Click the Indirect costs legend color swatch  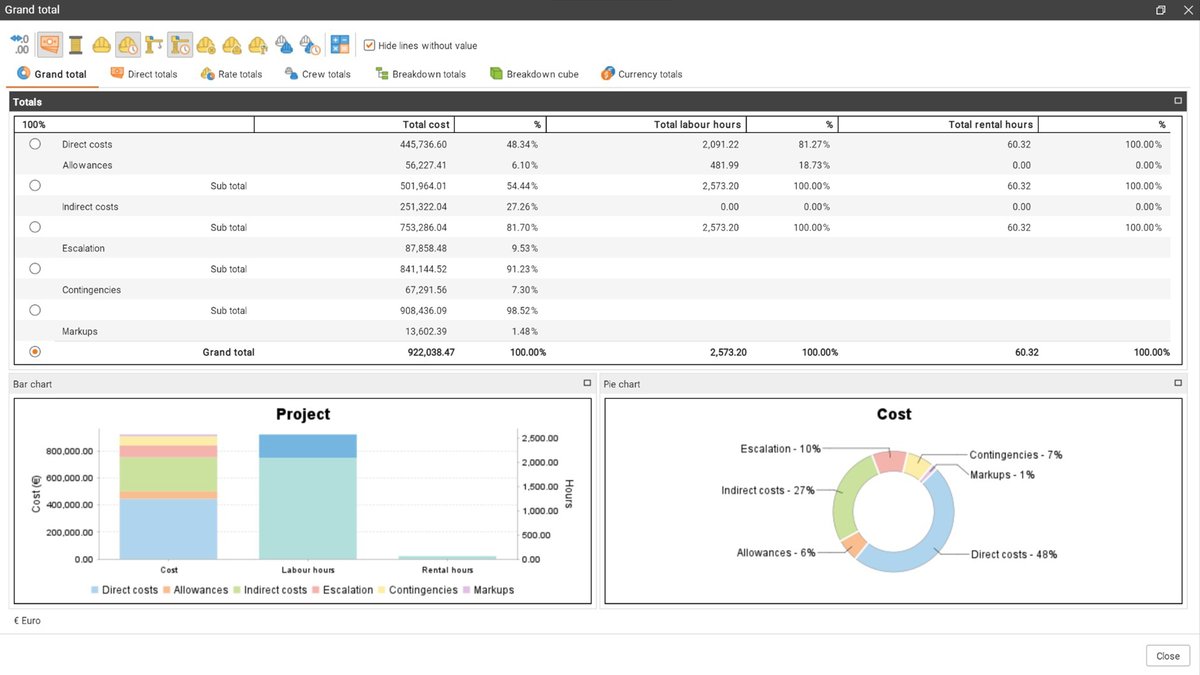tap(237, 590)
